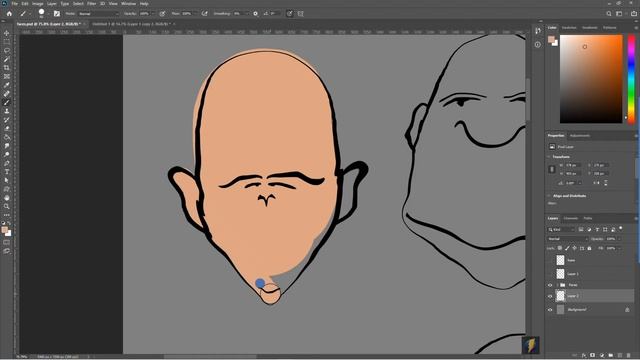Open the layer filter Kind dropdown
Image resolution: width=640 pixels, height=360 pixels.
coord(561,229)
